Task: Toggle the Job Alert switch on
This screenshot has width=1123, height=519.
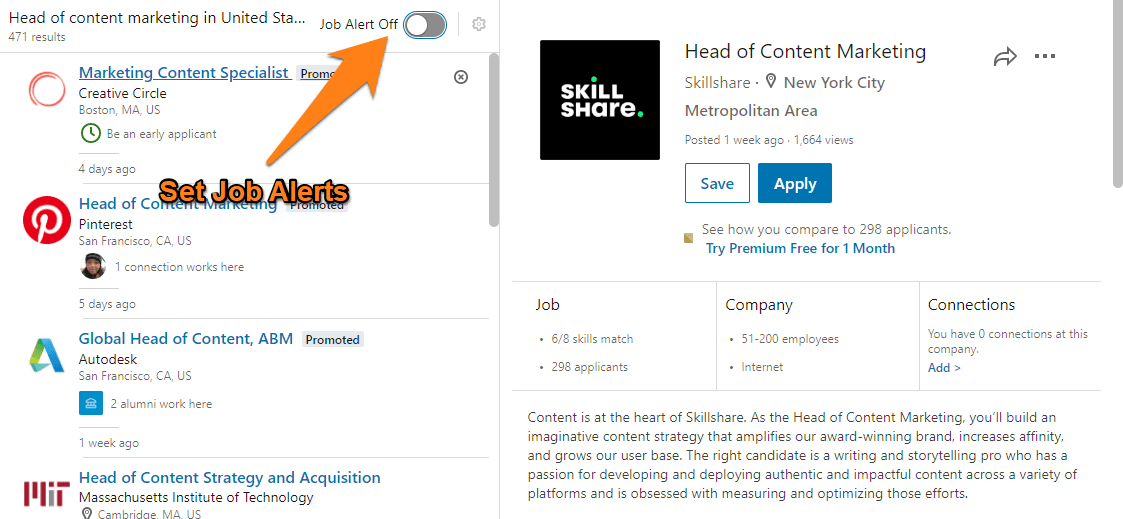Action: tap(425, 25)
